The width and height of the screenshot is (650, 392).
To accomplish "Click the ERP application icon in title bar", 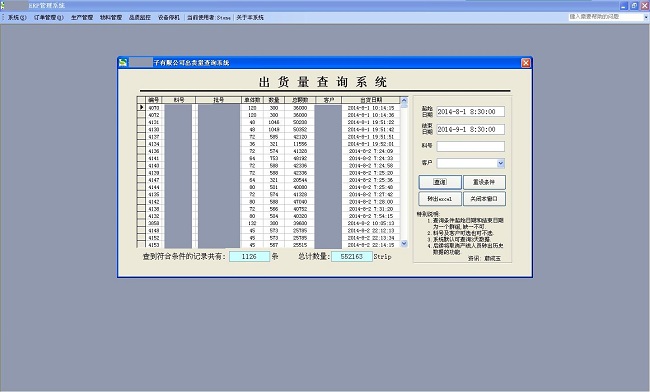I will [x=2, y=5].
